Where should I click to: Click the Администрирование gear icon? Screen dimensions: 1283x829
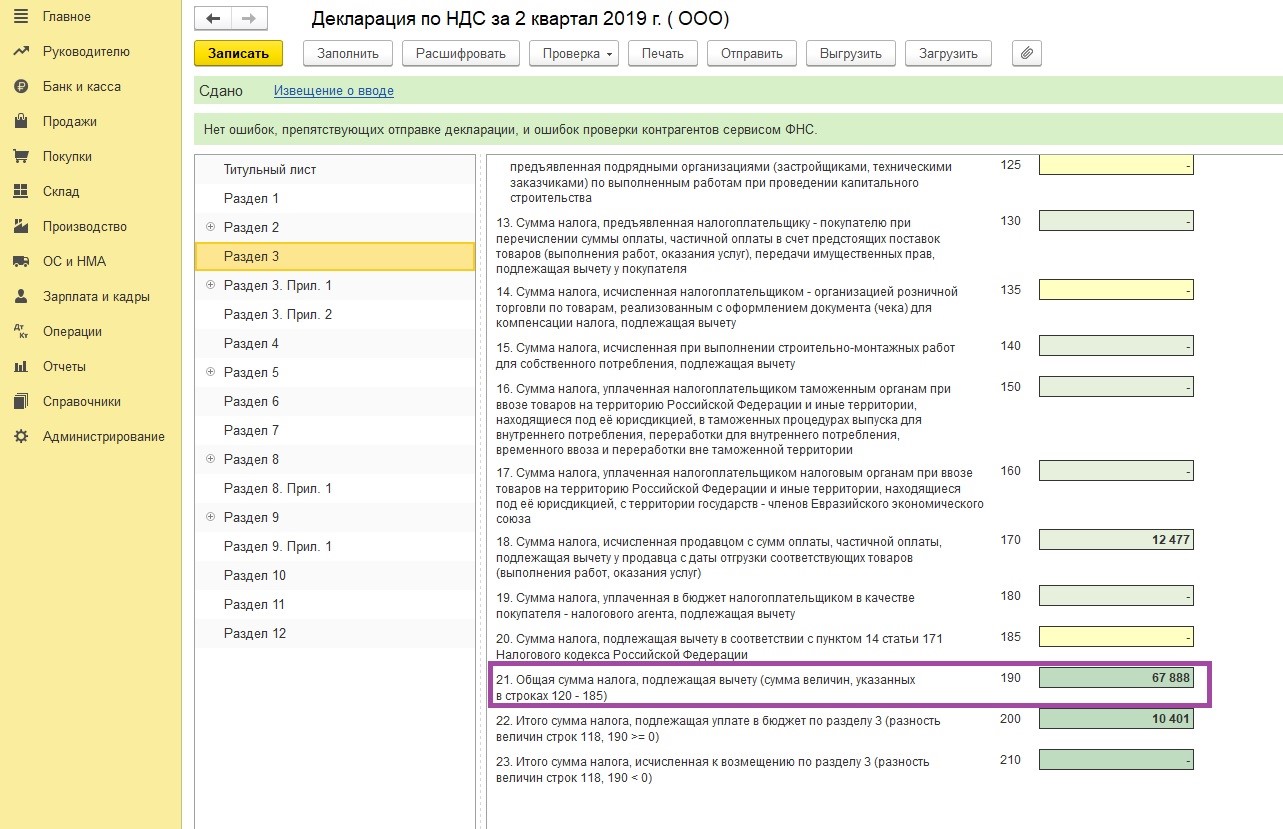pos(20,437)
